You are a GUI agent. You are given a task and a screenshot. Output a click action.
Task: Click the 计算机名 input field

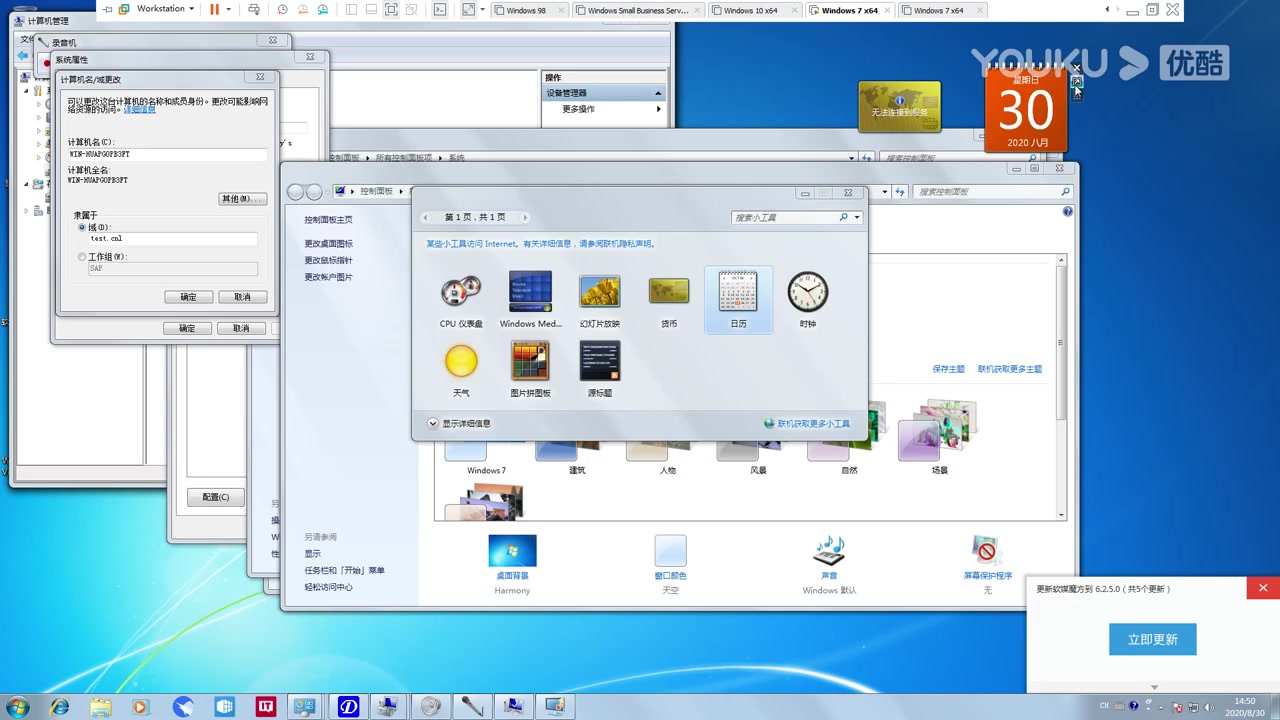[x=167, y=155]
